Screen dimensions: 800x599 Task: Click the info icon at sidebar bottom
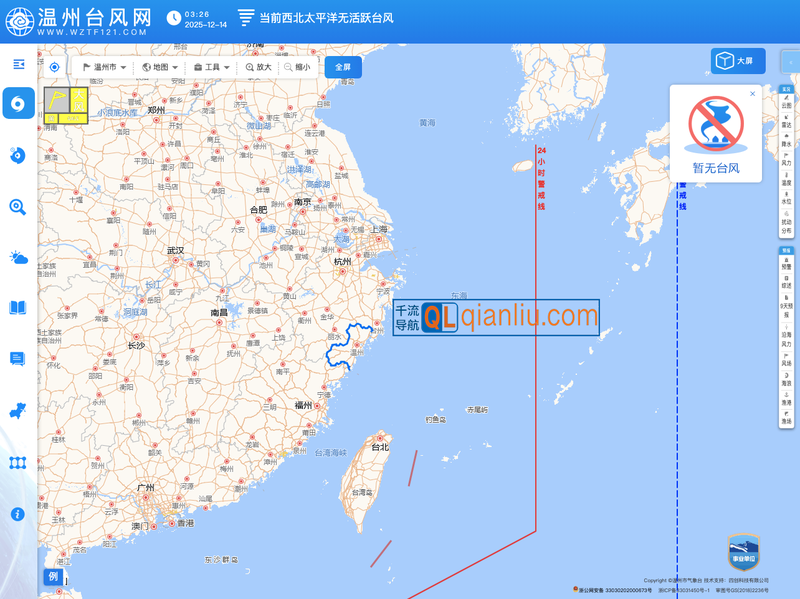tap(18, 514)
